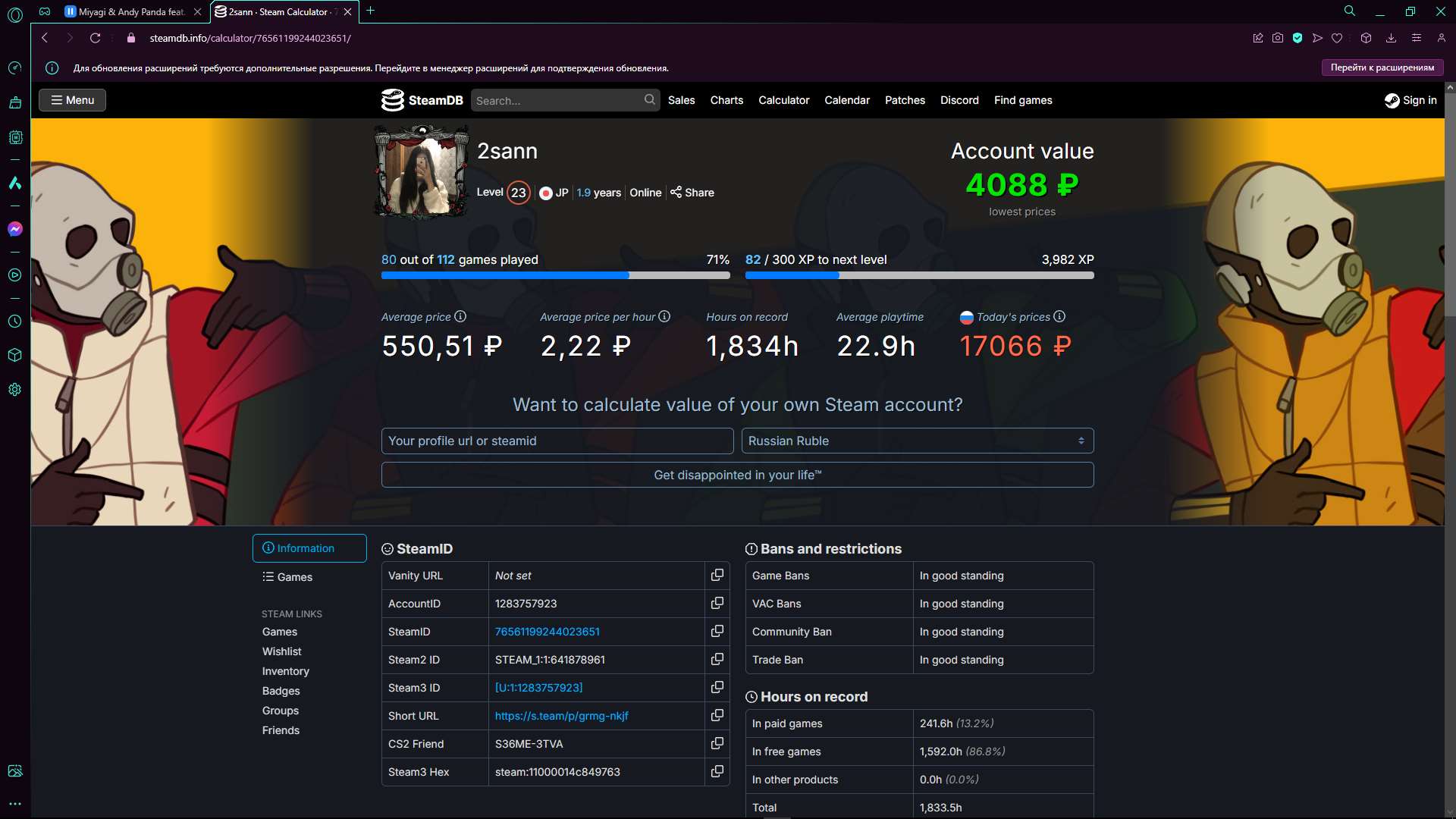Open Sales in top navigation
Screen dimensions: 1456x819
coord(681,100)
